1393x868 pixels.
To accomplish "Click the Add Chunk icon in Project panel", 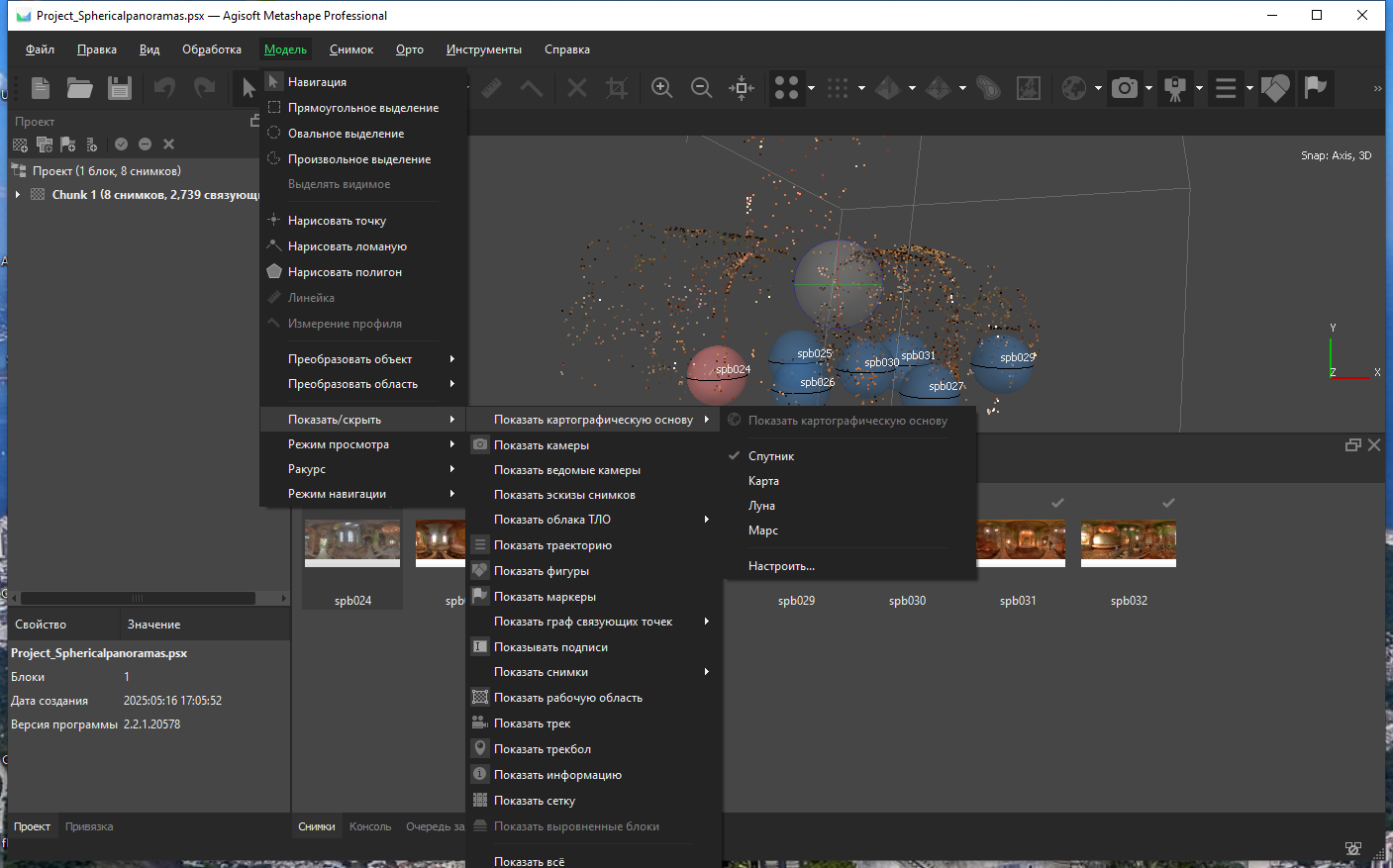I will click(x=20, y=145).
